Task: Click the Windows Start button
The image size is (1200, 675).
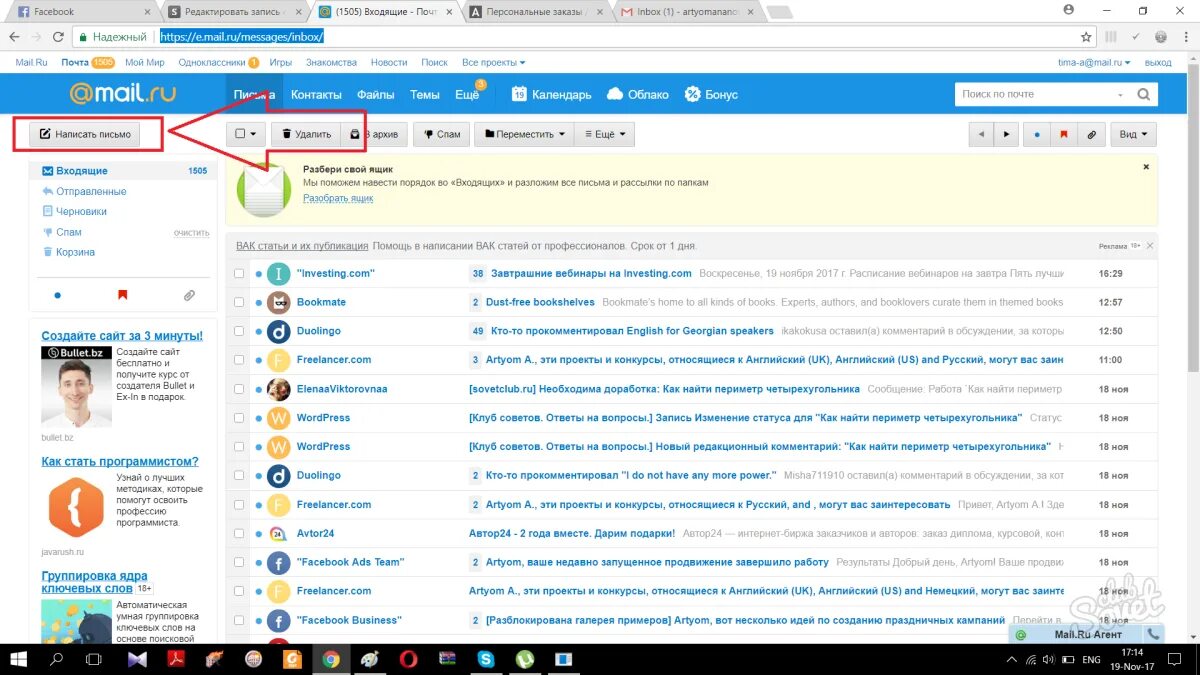Action: coord(18,659)
